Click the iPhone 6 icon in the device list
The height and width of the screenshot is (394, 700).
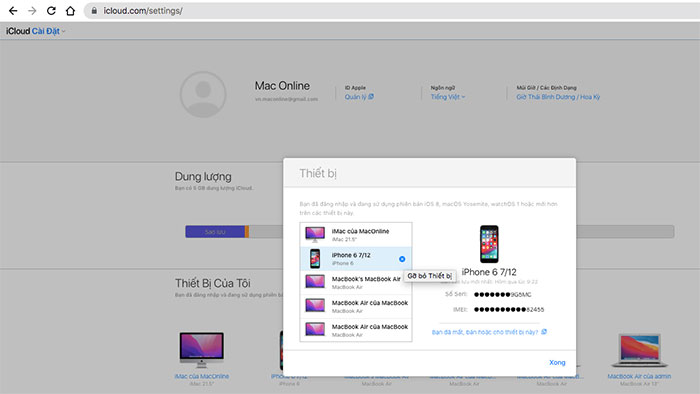tap(315, 258)
